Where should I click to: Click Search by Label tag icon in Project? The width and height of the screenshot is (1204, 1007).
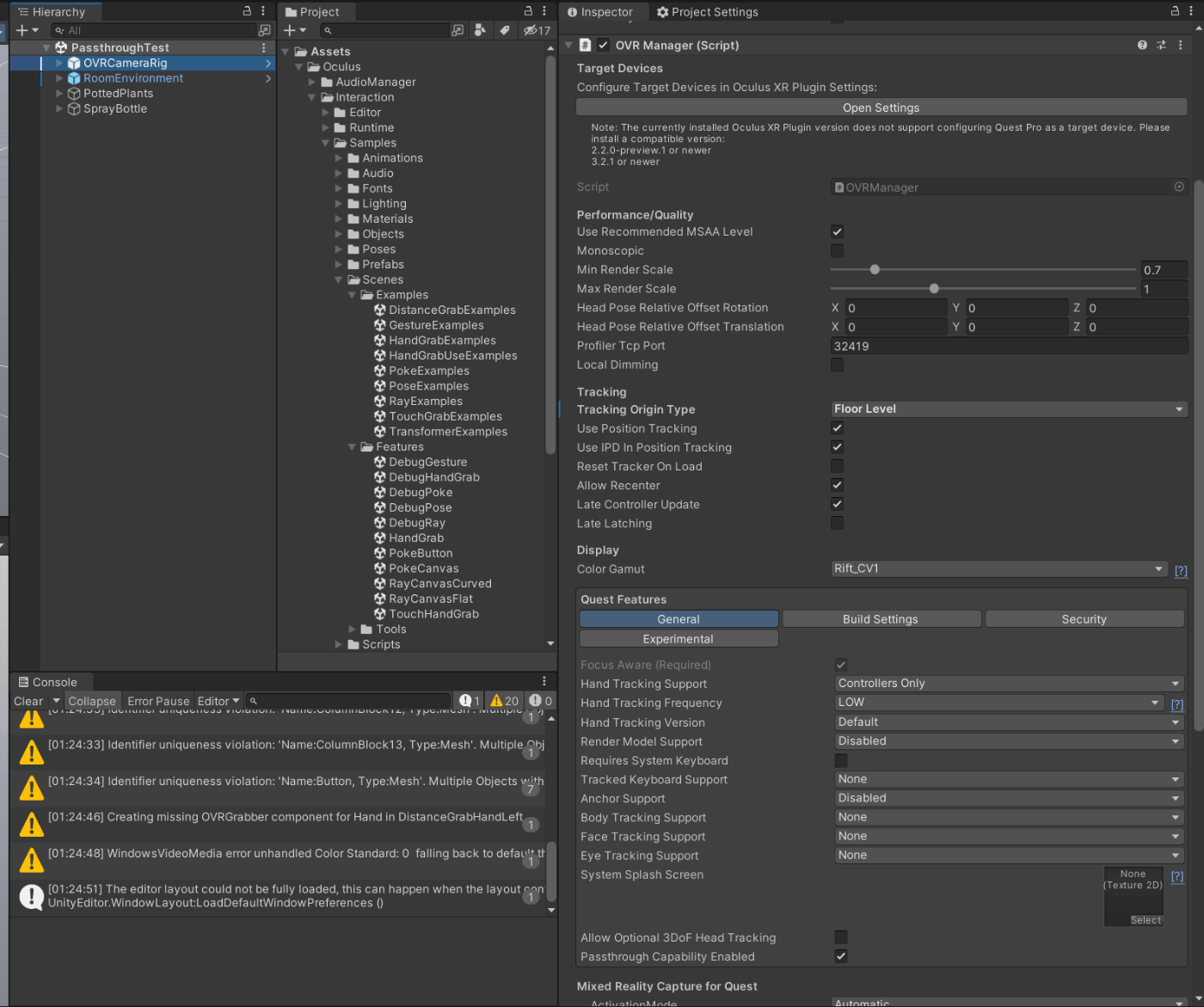(x=506, y=30)
